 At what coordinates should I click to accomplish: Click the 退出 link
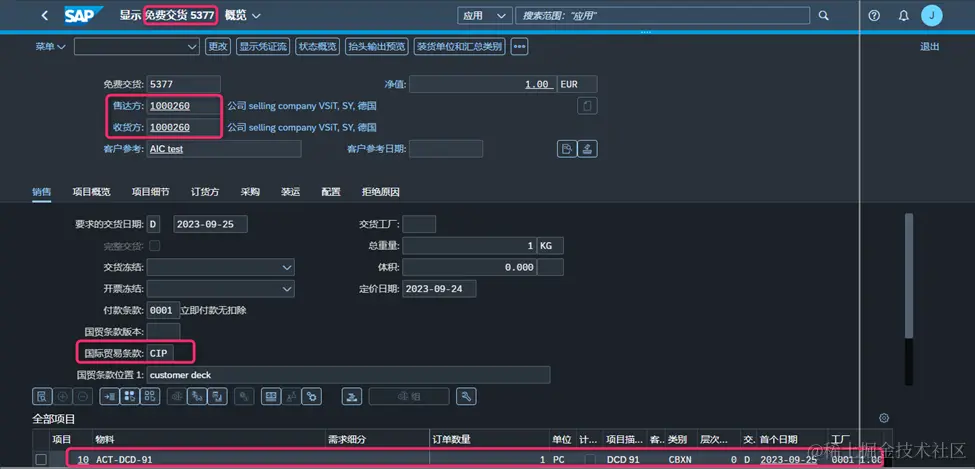930,47
